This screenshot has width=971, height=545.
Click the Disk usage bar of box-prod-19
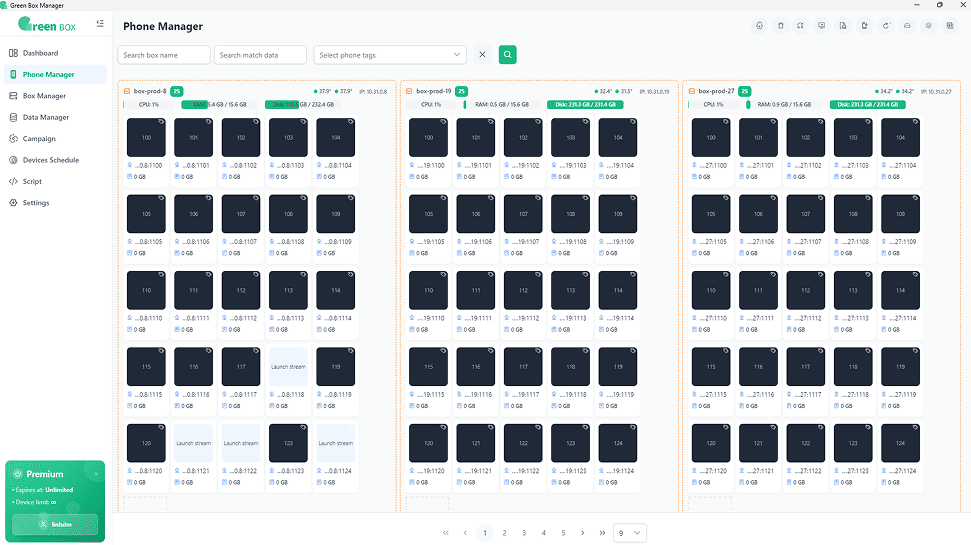585,105
